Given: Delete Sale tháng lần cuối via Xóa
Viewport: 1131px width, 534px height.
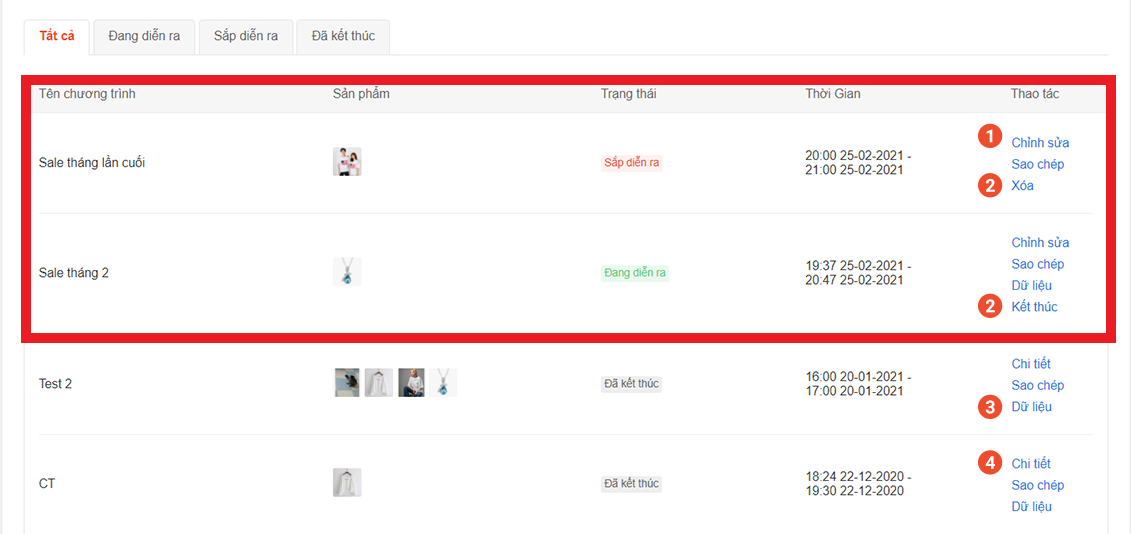Looking at the screenshot, I should tap(1022, 186).
